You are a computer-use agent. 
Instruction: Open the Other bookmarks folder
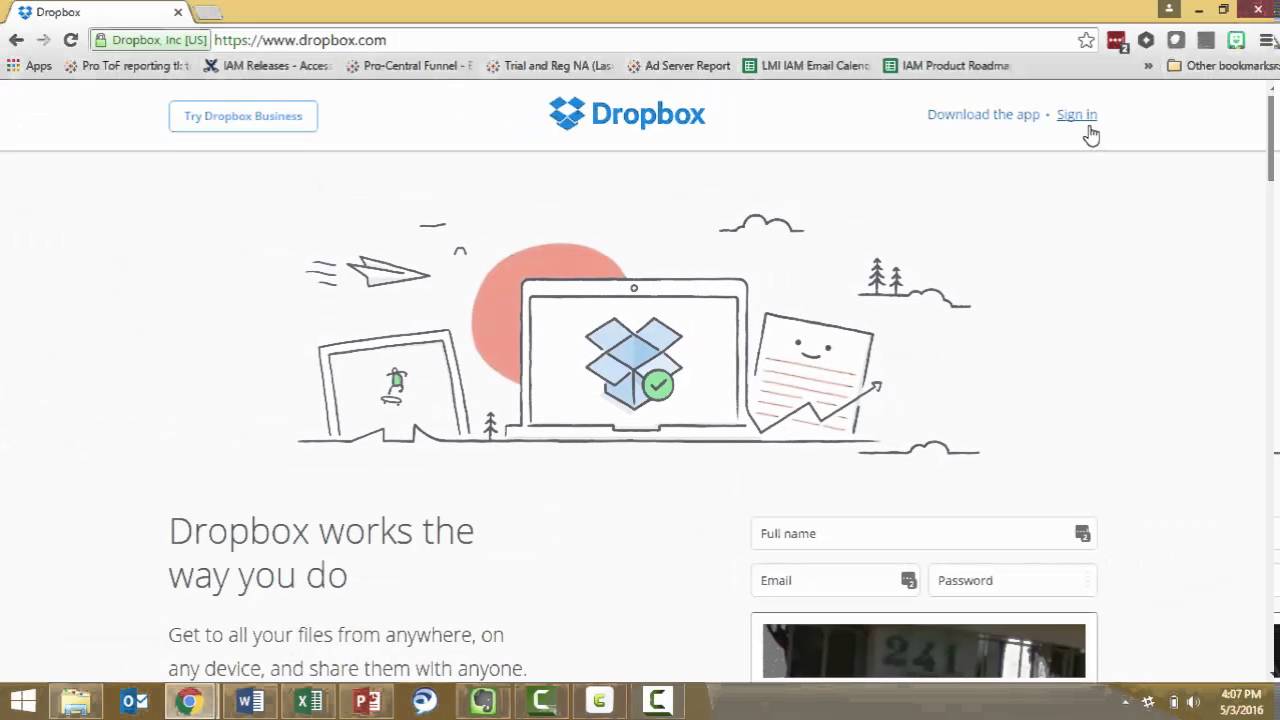tap(1222, 66)
